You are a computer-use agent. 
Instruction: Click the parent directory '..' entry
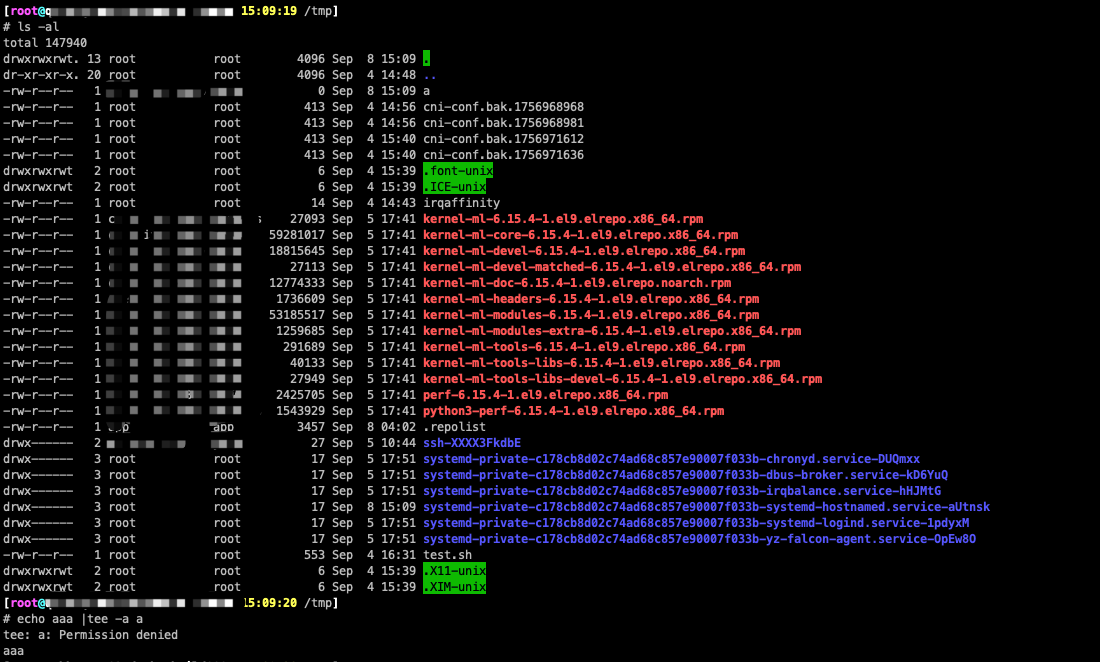(x=430, y=75)
